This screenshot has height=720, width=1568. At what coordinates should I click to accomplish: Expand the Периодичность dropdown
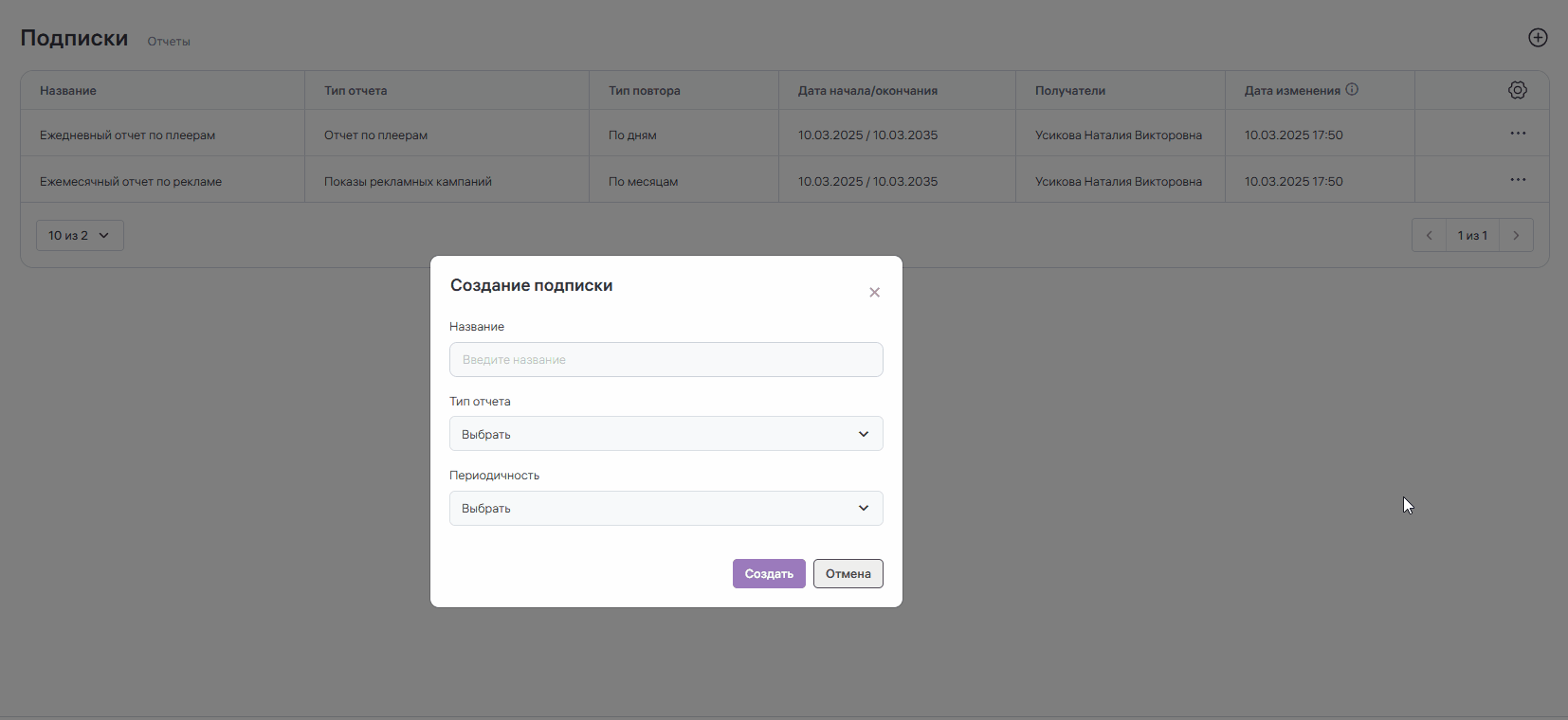[x=665, y=509]
